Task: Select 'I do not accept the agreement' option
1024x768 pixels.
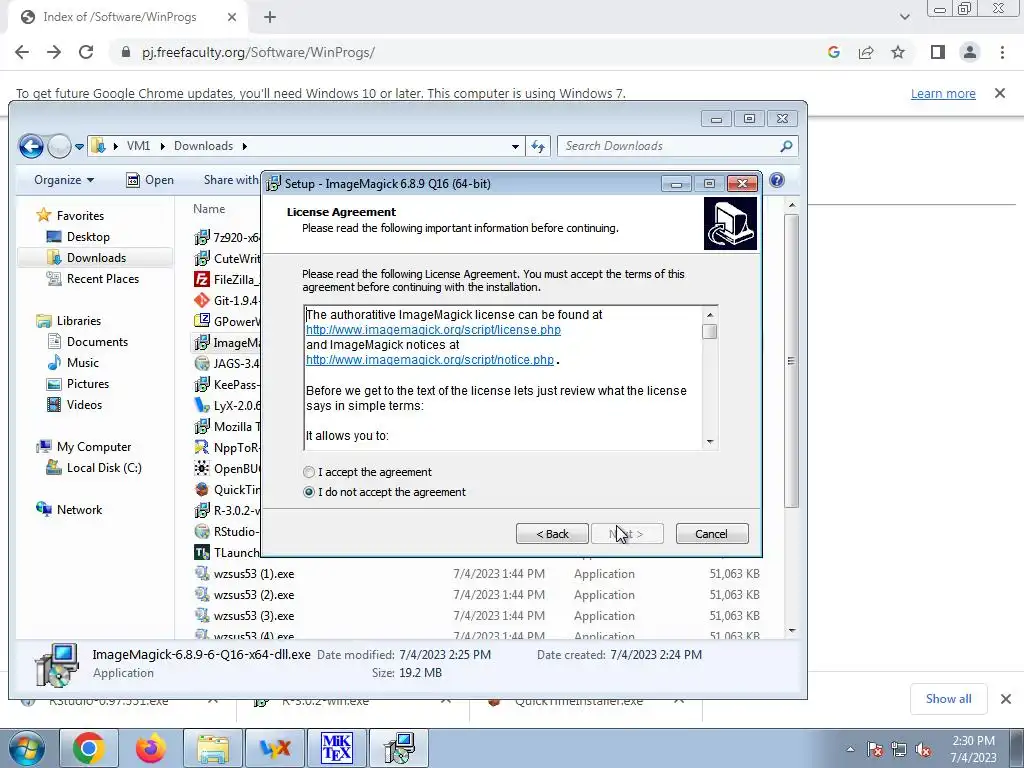Action: pyautogui.click(x=310, y=492)
